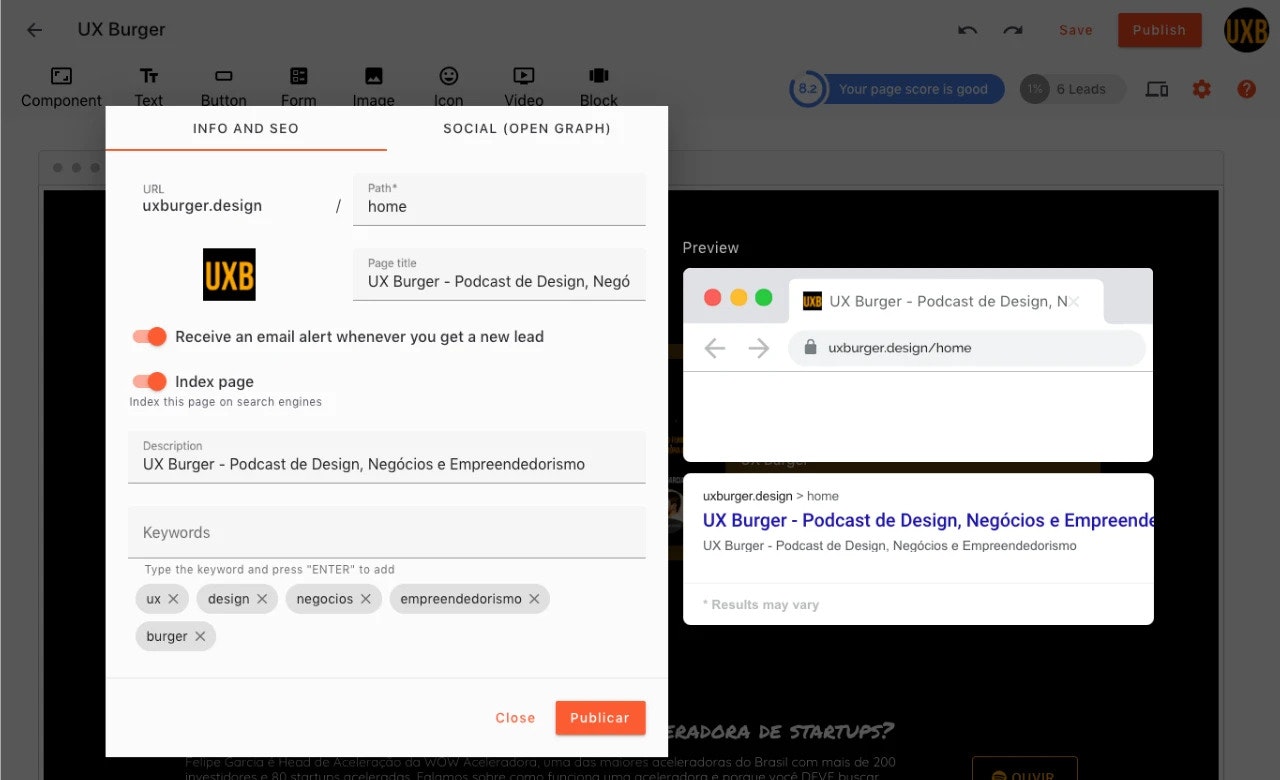Image resolution: width=1280 pixels, height=780 pixels.
Task: Click the padlock icon in preview address bar
Action: click(x=810, y=347)
